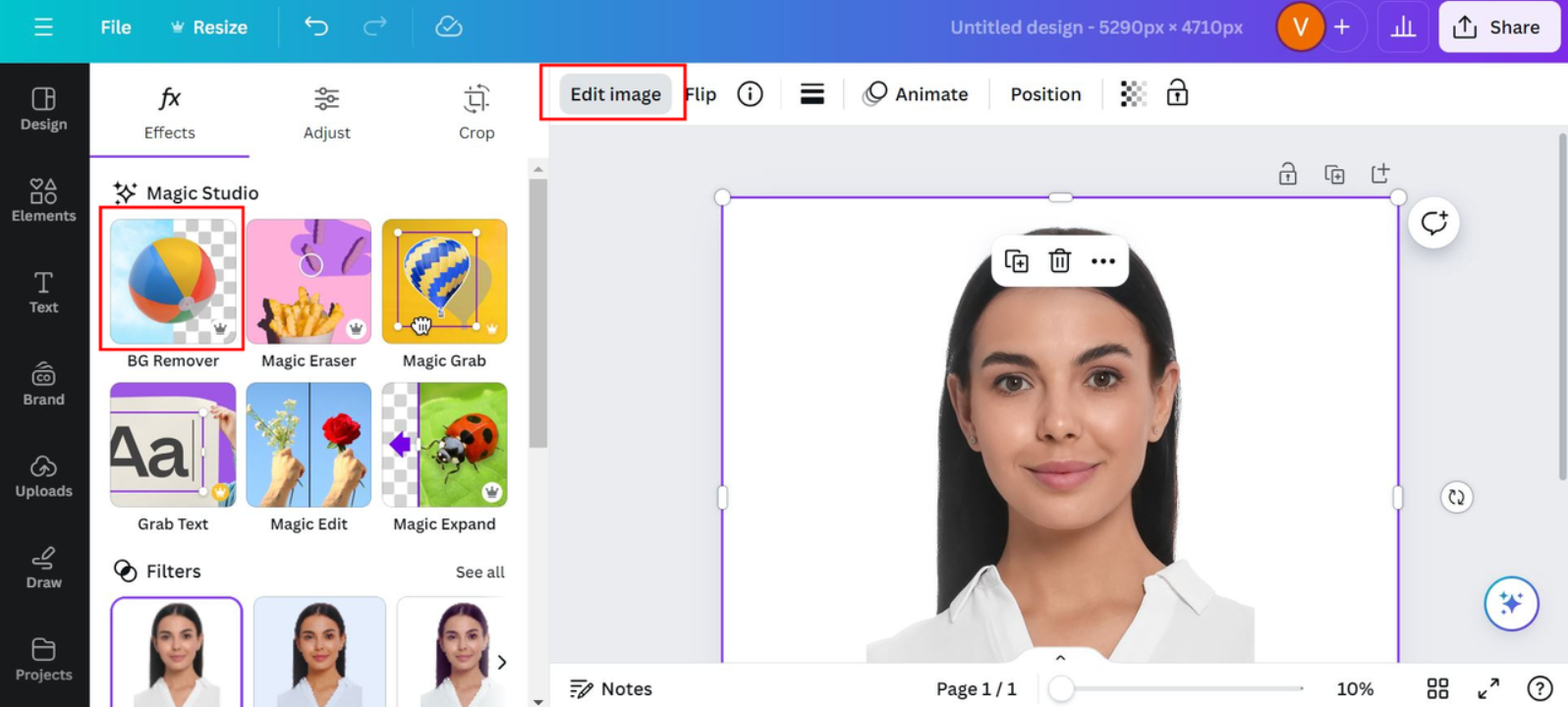Open the Brand sidebar panel
The height and width of the screenshot is (707, 1568).
pos(44,384)
